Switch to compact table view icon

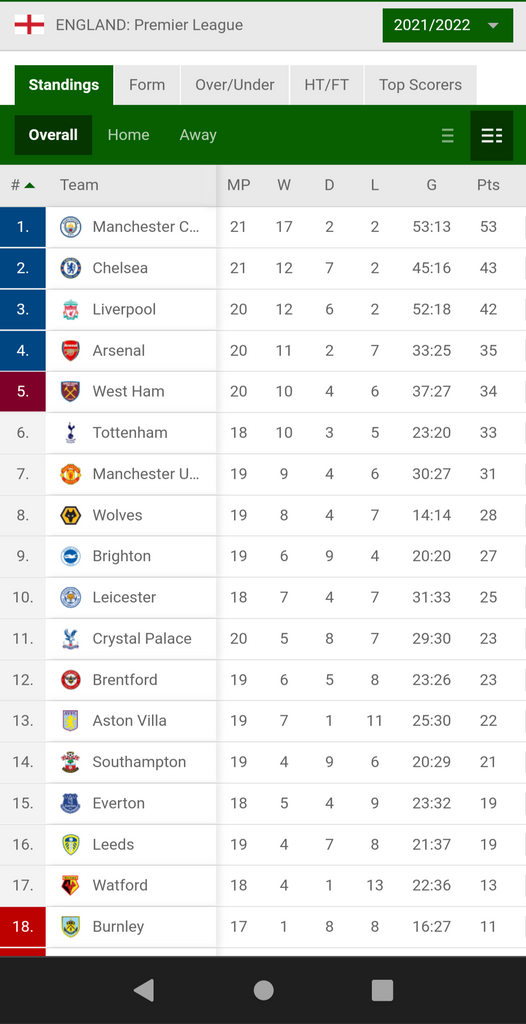[x=448, y=135]
